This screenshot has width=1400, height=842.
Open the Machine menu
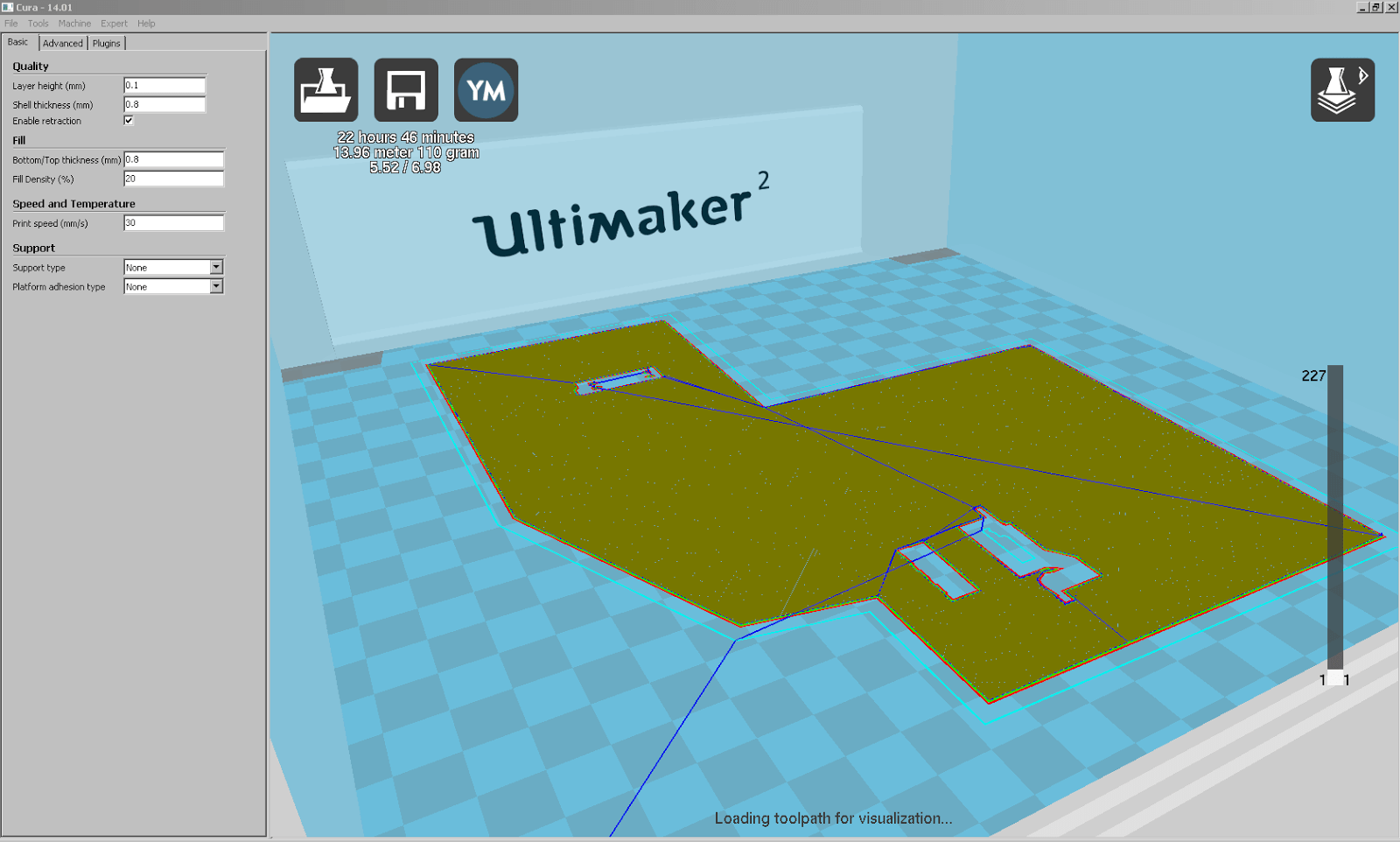[74, 24]
